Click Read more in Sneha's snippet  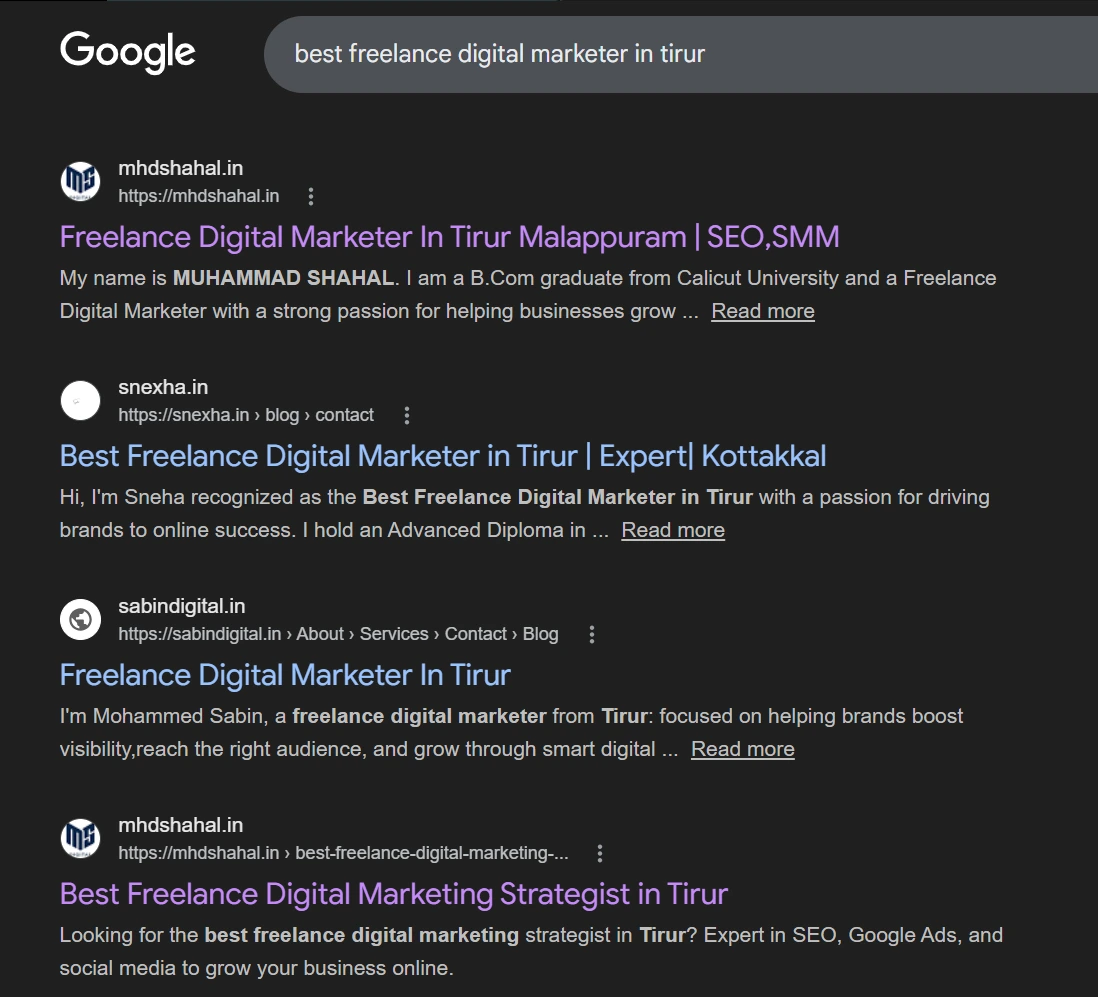pos(673,530)
